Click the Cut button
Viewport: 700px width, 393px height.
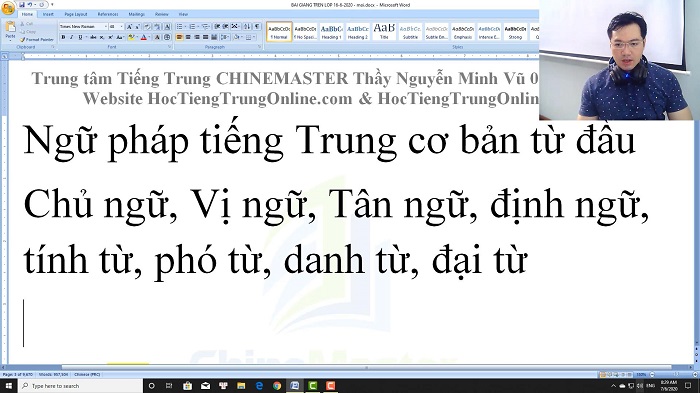coord(27,24)
